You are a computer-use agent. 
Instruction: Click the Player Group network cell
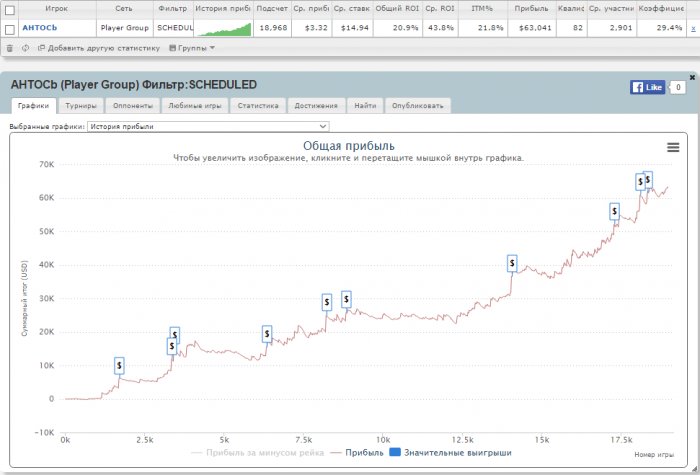[125, 28]
